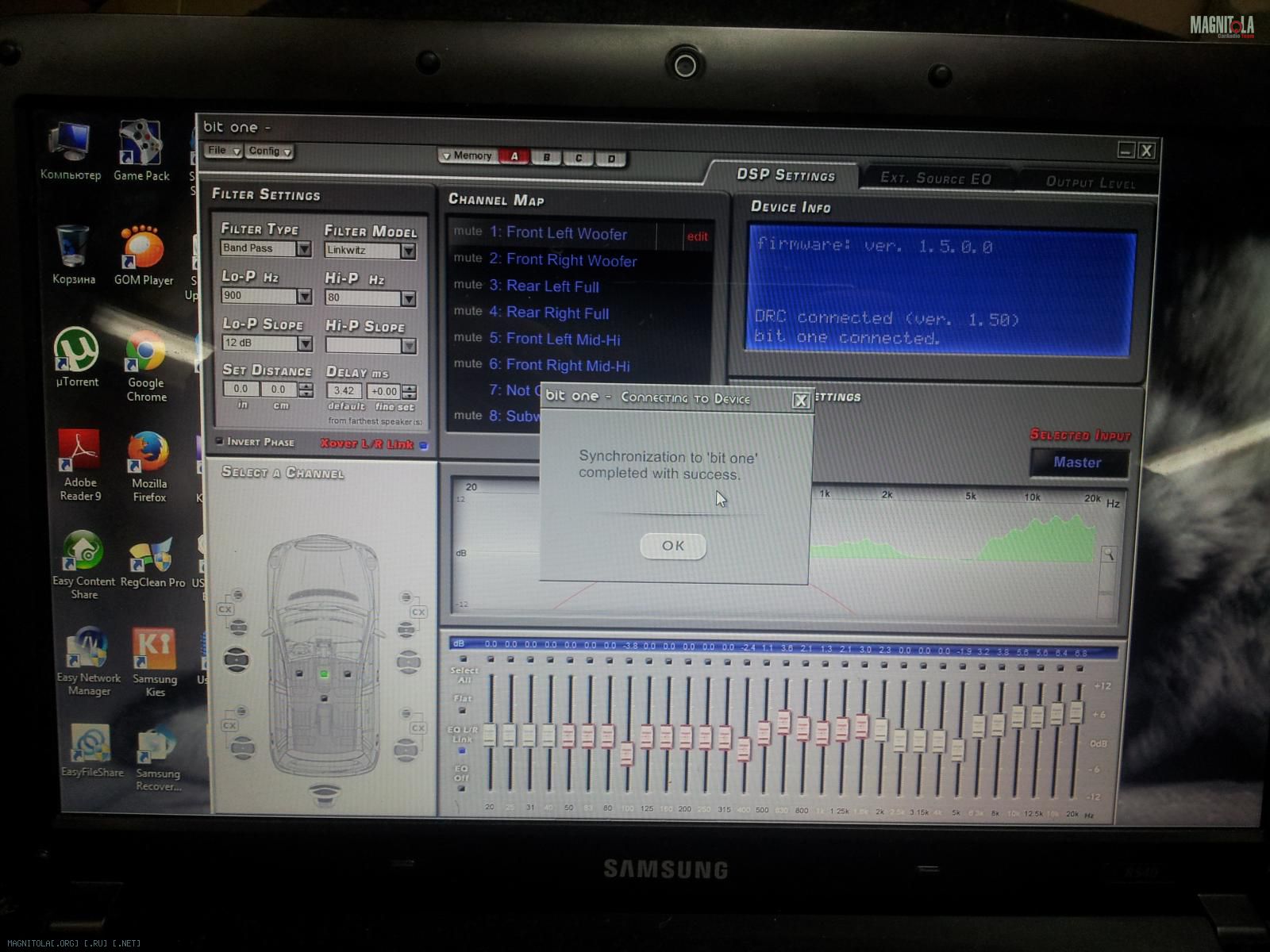Click the Flat EQ reset checkbox

coord(462,710)
